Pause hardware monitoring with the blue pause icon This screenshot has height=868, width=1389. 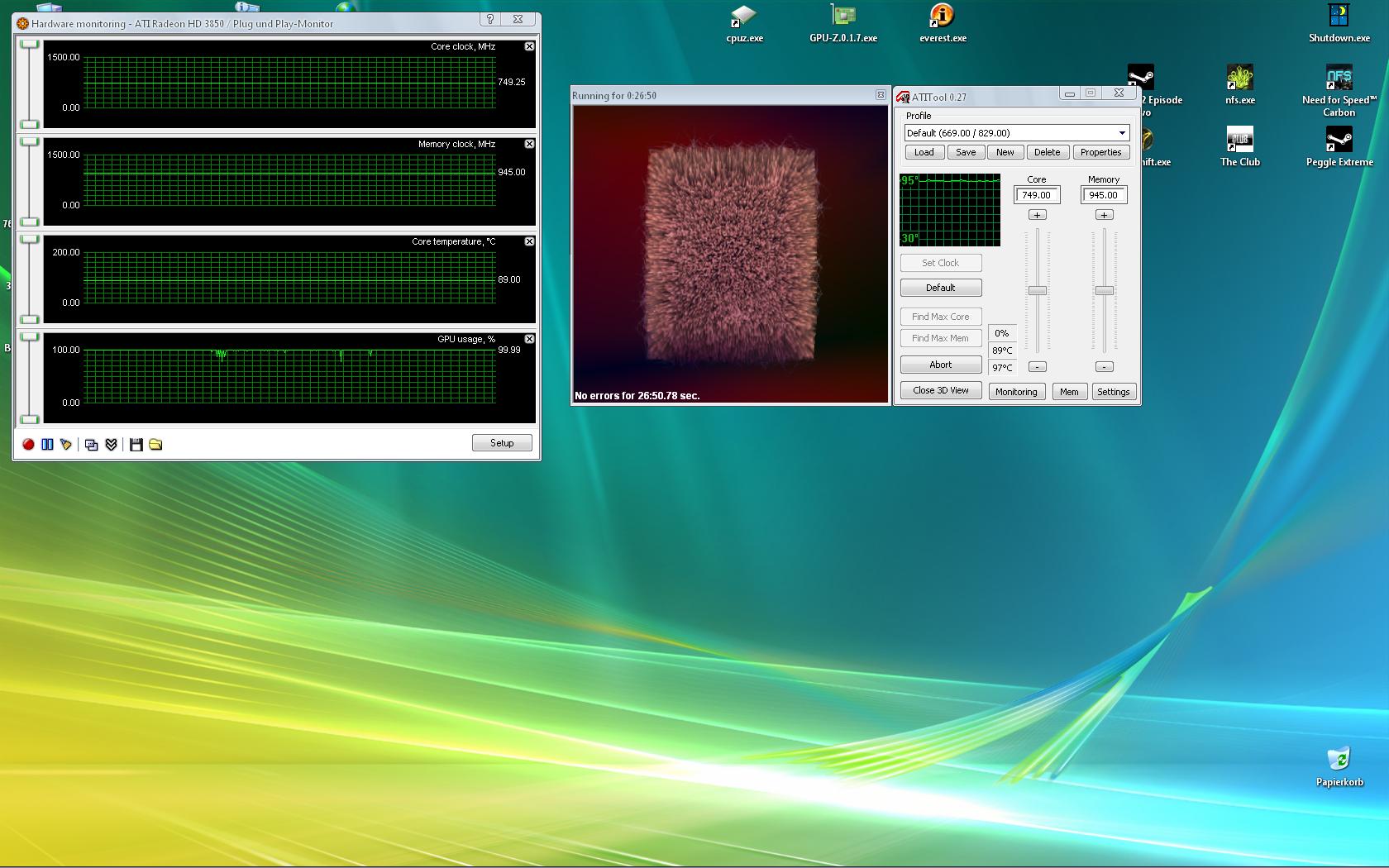(x=47, y=445)
